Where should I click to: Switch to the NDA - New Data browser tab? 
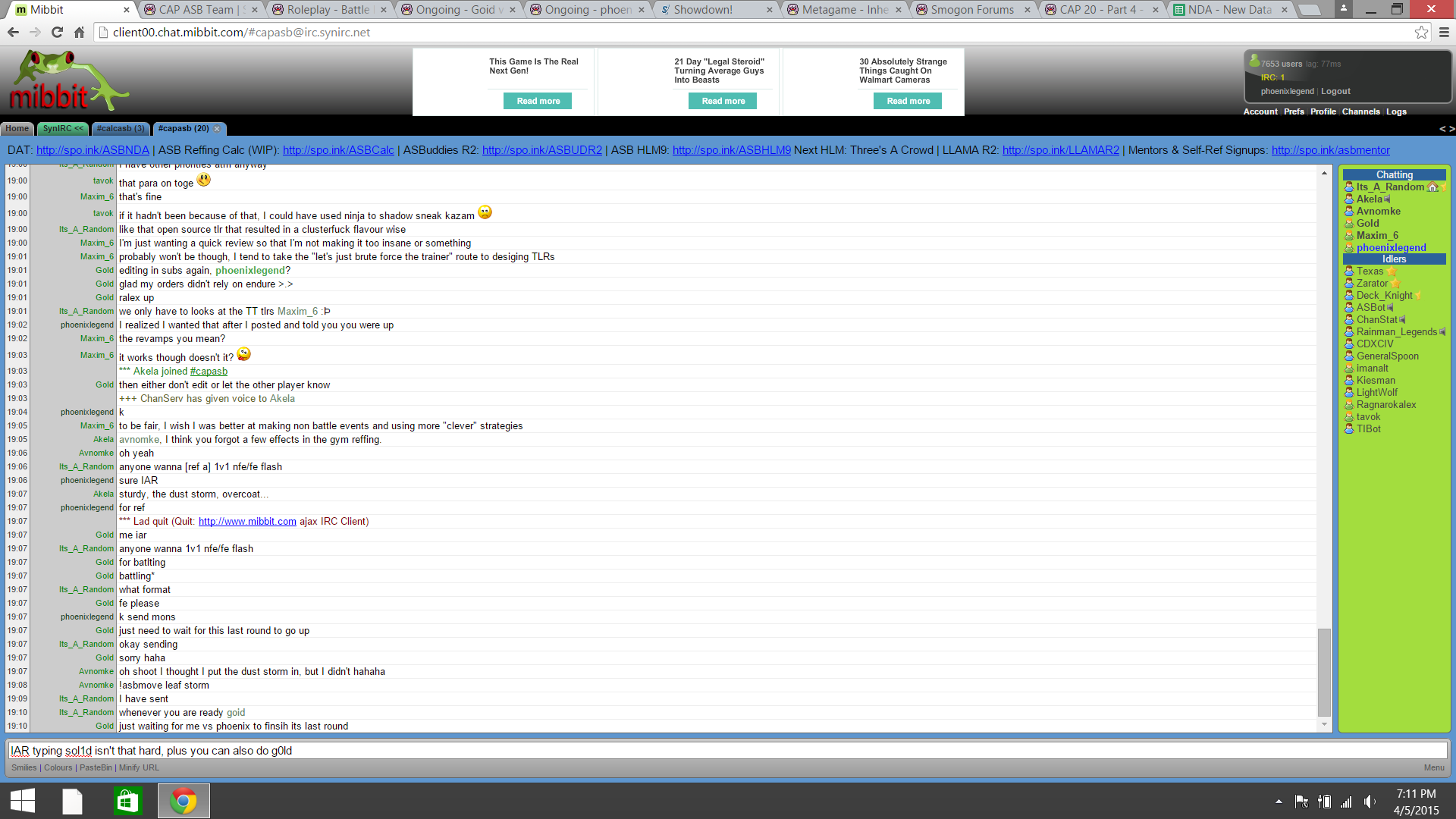point(1229,10)
